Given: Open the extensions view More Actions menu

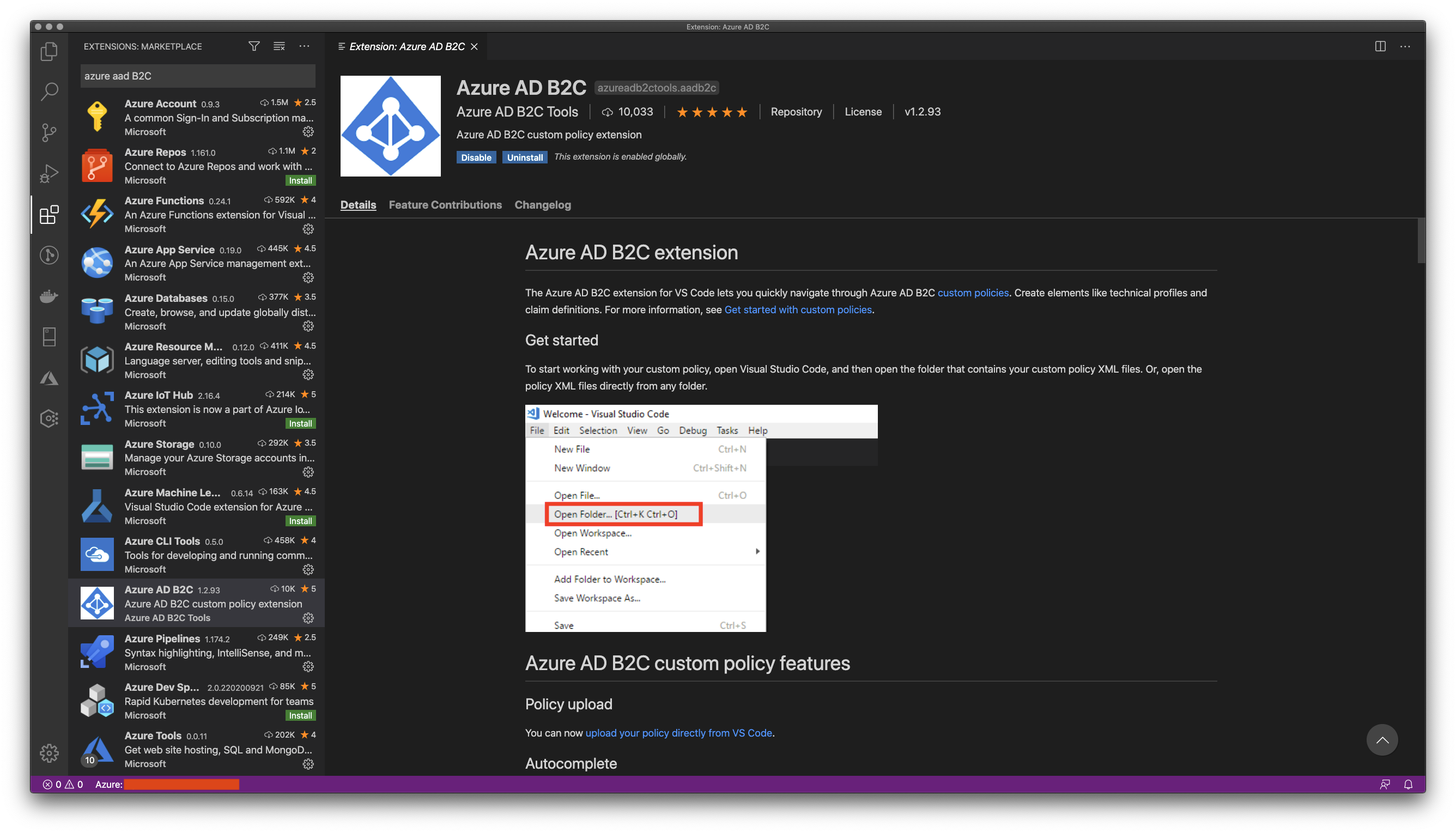Looking at the screenshot, I should click(x=305, y=46).
